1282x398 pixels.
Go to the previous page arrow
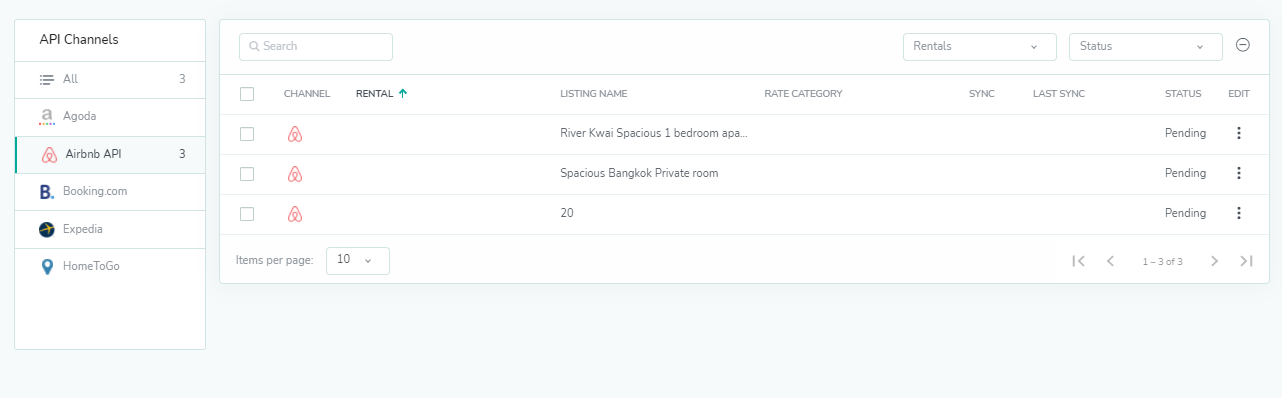pyautogui.click(x=1110, y=261)
